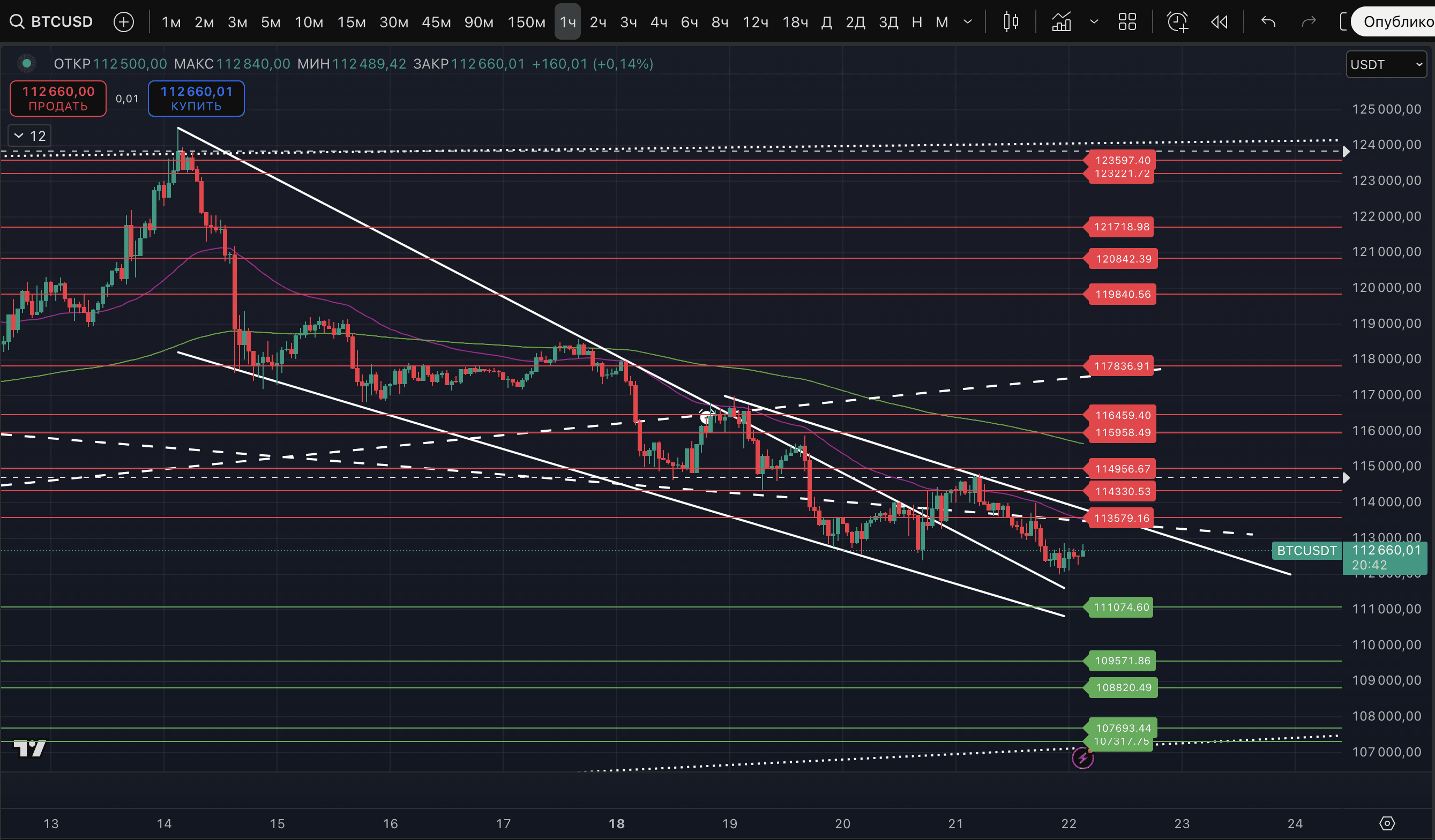Select the 114956.67 level label
Viewport: 1435px width, 840px height.
1123,469
